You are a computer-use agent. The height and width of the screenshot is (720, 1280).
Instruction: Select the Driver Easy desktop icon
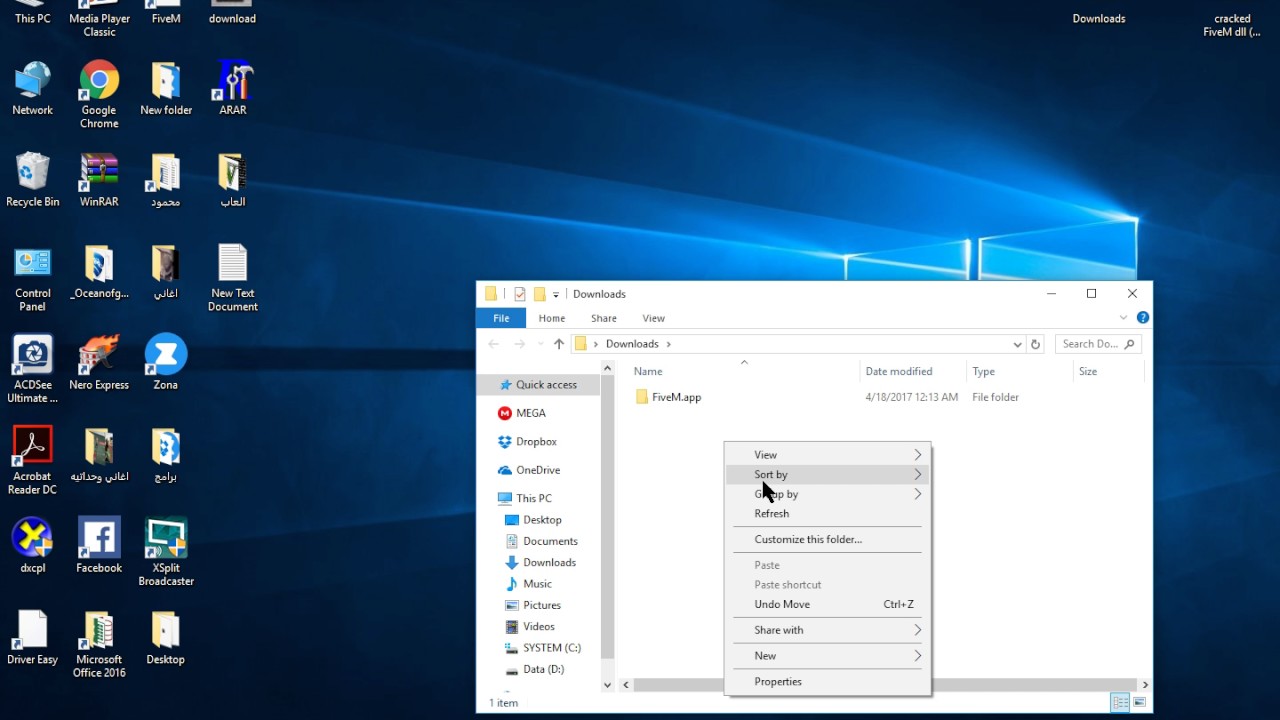click(x=33, y=638)
